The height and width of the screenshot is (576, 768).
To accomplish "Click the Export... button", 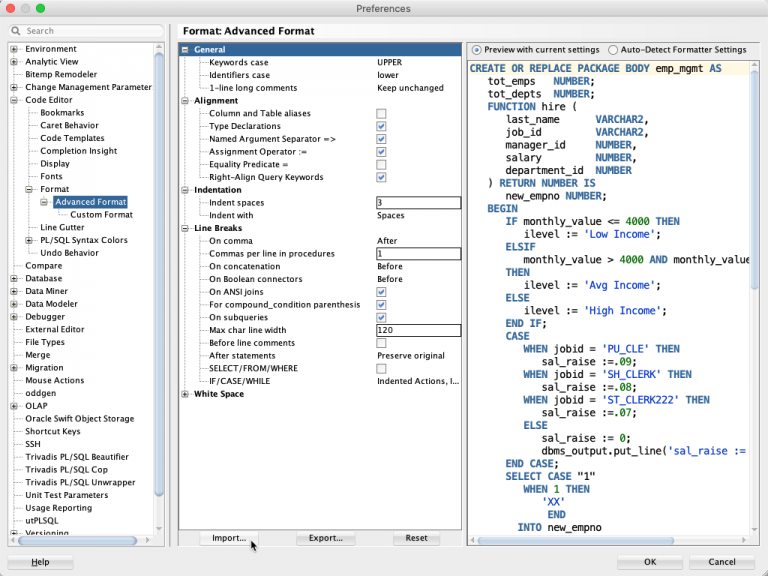I will (326, 538).
